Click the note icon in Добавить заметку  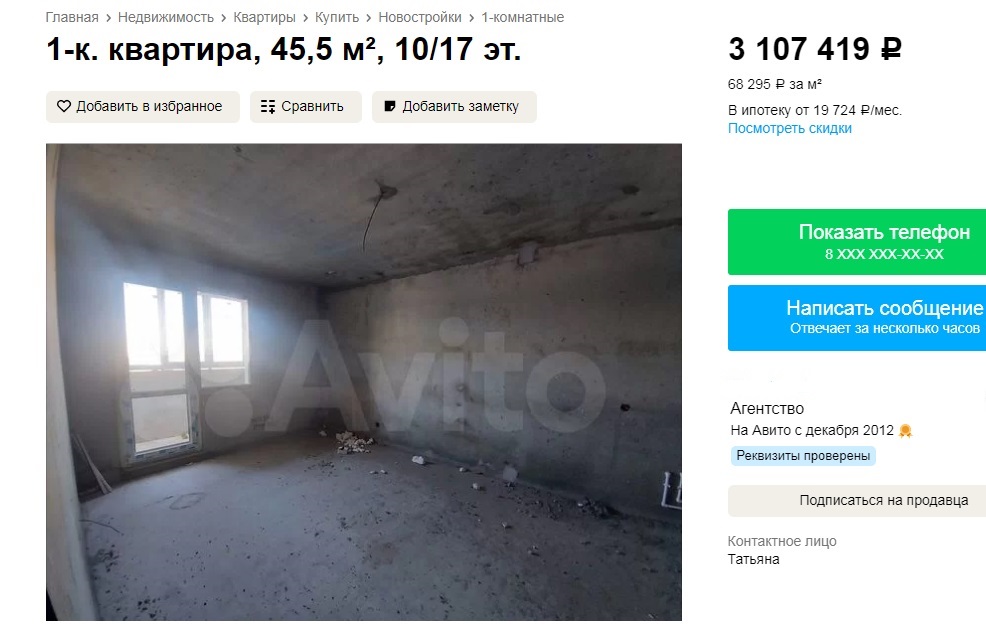pyautogui.click(x=390, y=106)
